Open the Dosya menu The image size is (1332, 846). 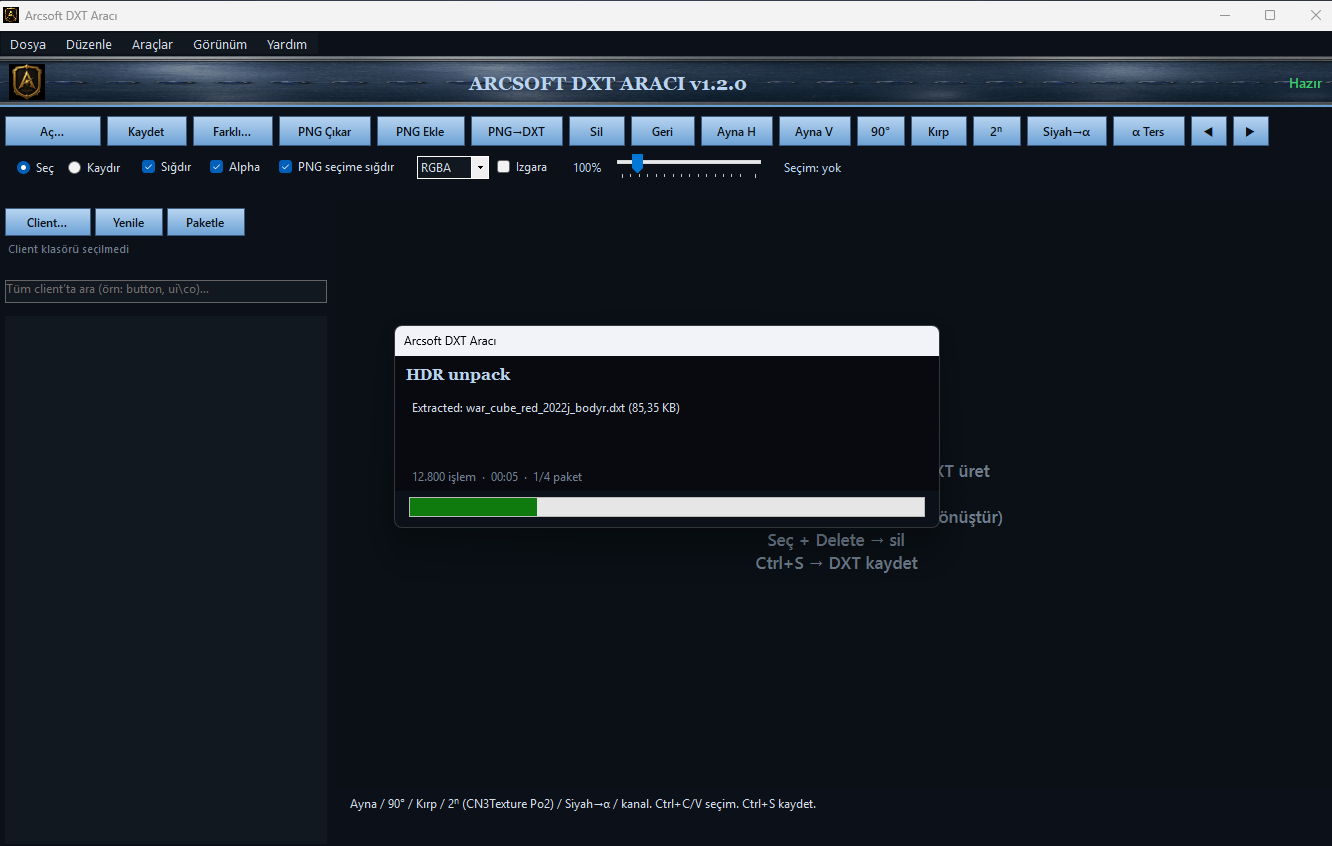28,44
